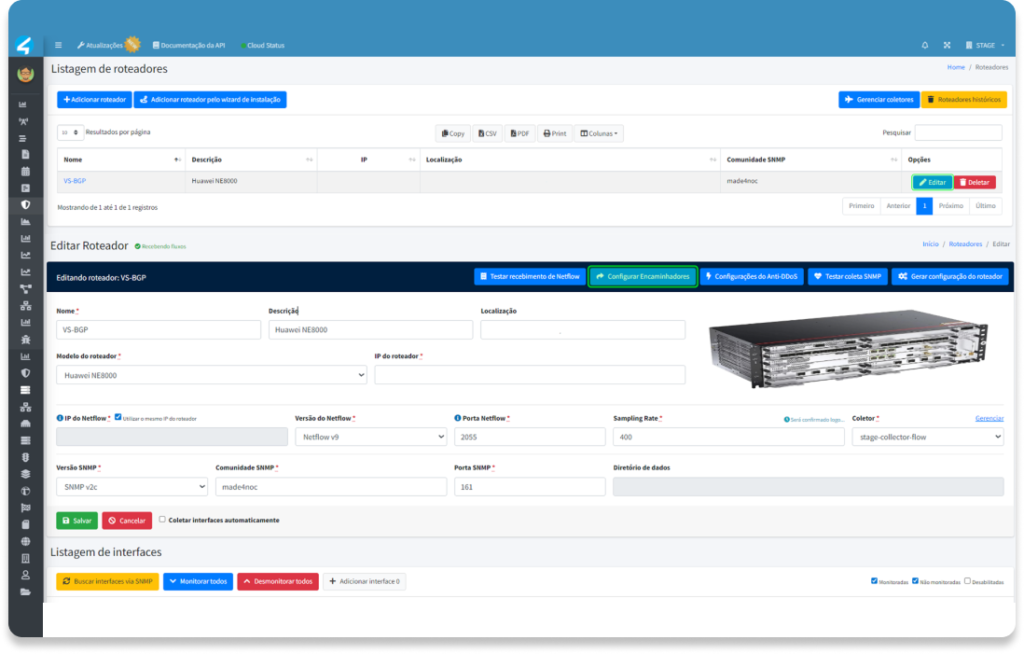
Task: Open the 'Colunas' column visibility dropdown
Action: [599, 133]
